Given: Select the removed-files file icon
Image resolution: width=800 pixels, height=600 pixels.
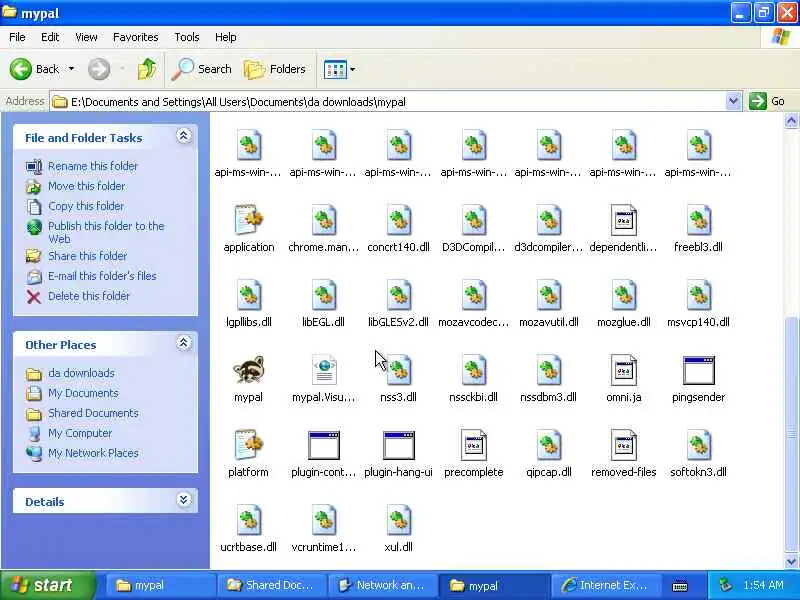Looking at the screenshot, I should point(623,445).
